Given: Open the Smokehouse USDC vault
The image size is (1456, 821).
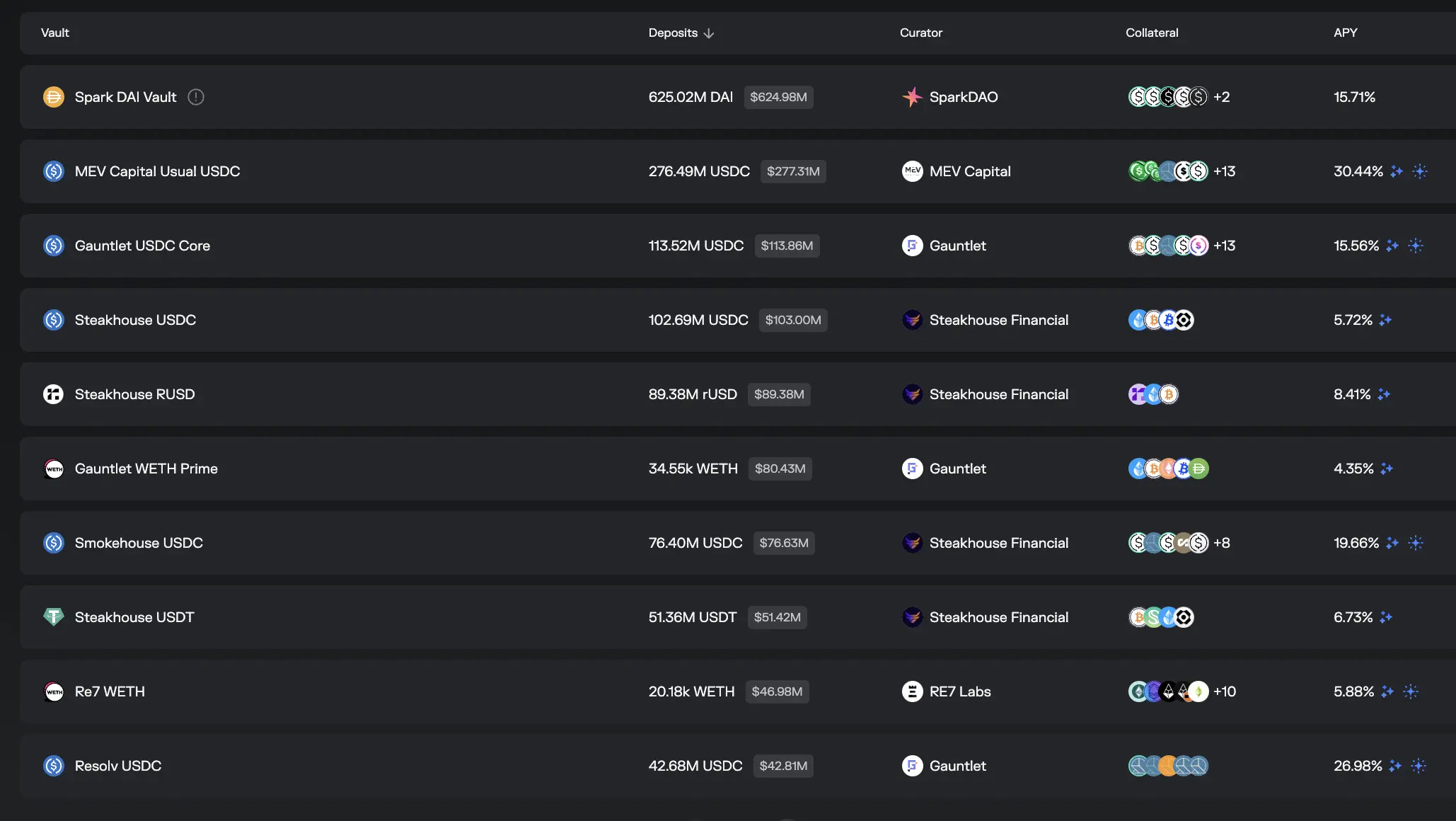Looking at the screenshot, I should click(x=139, y=543).
